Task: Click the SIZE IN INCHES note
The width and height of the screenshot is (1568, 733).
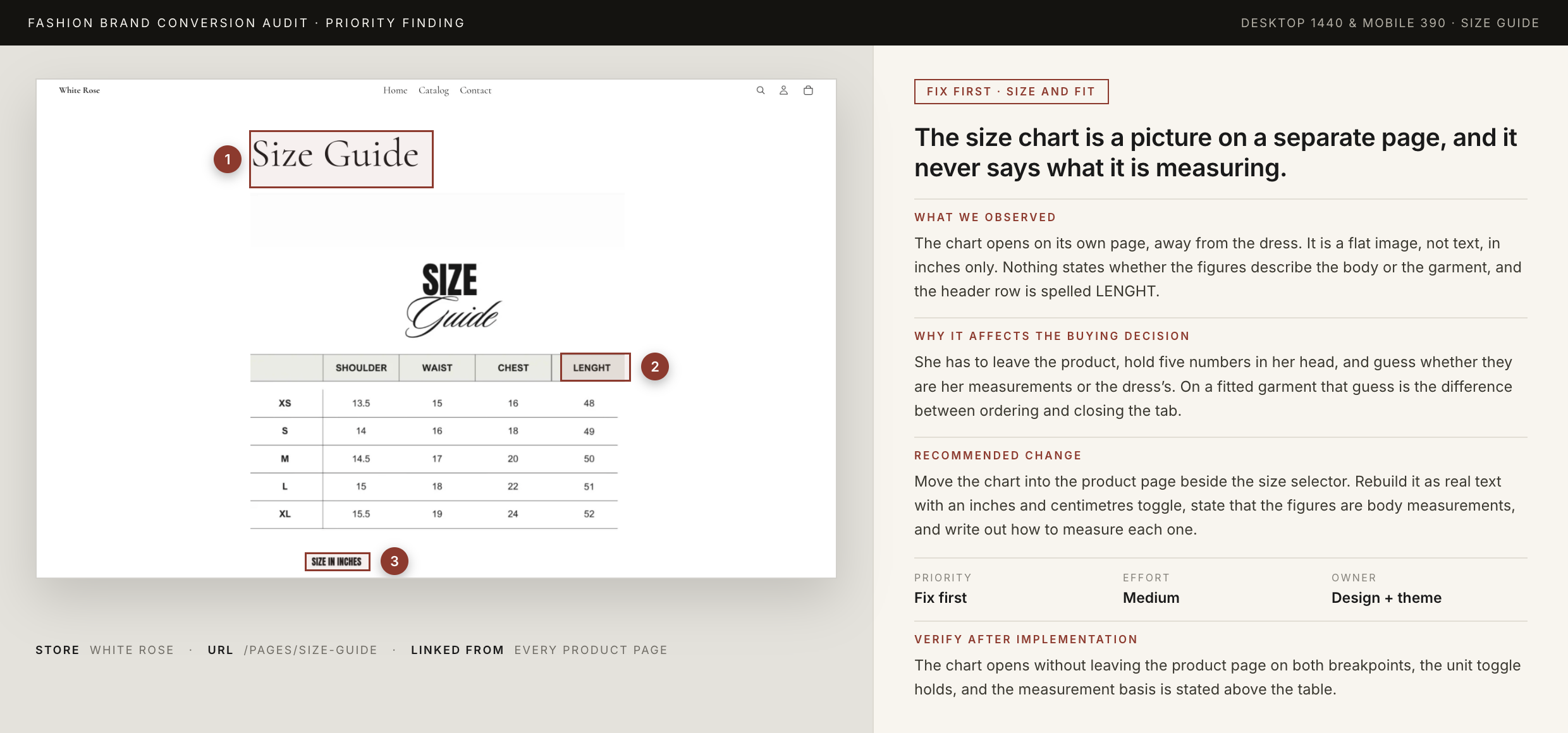Action: click(336, 562)
